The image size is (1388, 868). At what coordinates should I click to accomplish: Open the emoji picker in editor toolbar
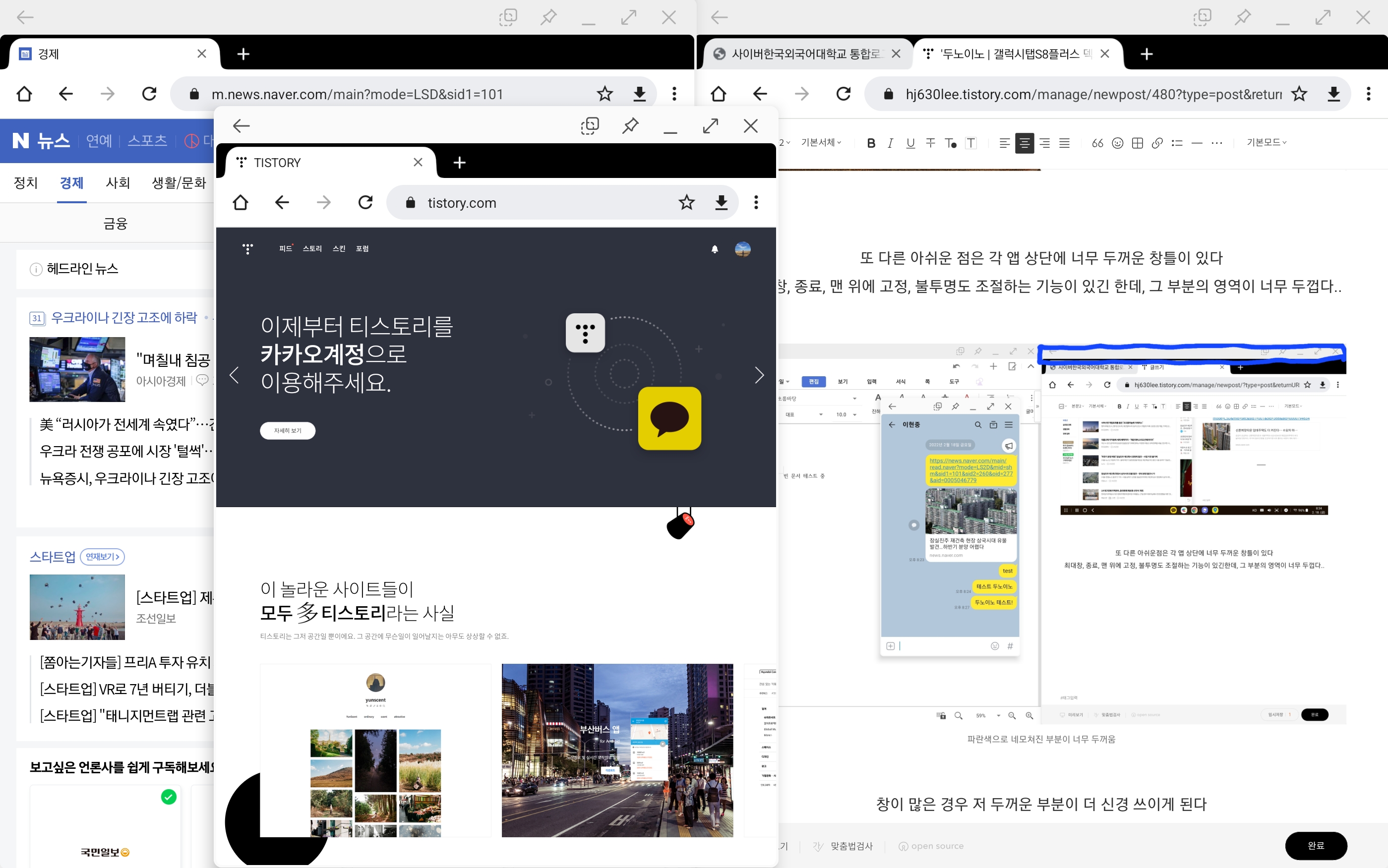click(x=1117, y=143)
